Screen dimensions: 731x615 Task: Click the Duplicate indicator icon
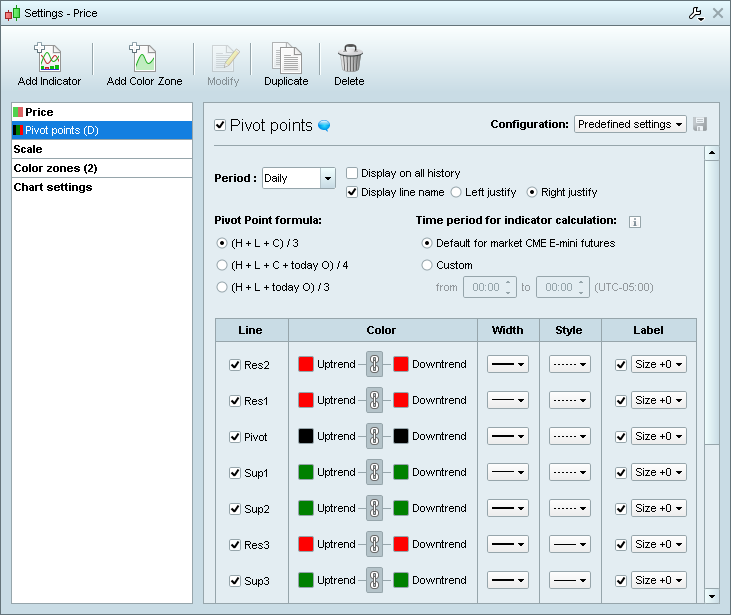(286, 59)
